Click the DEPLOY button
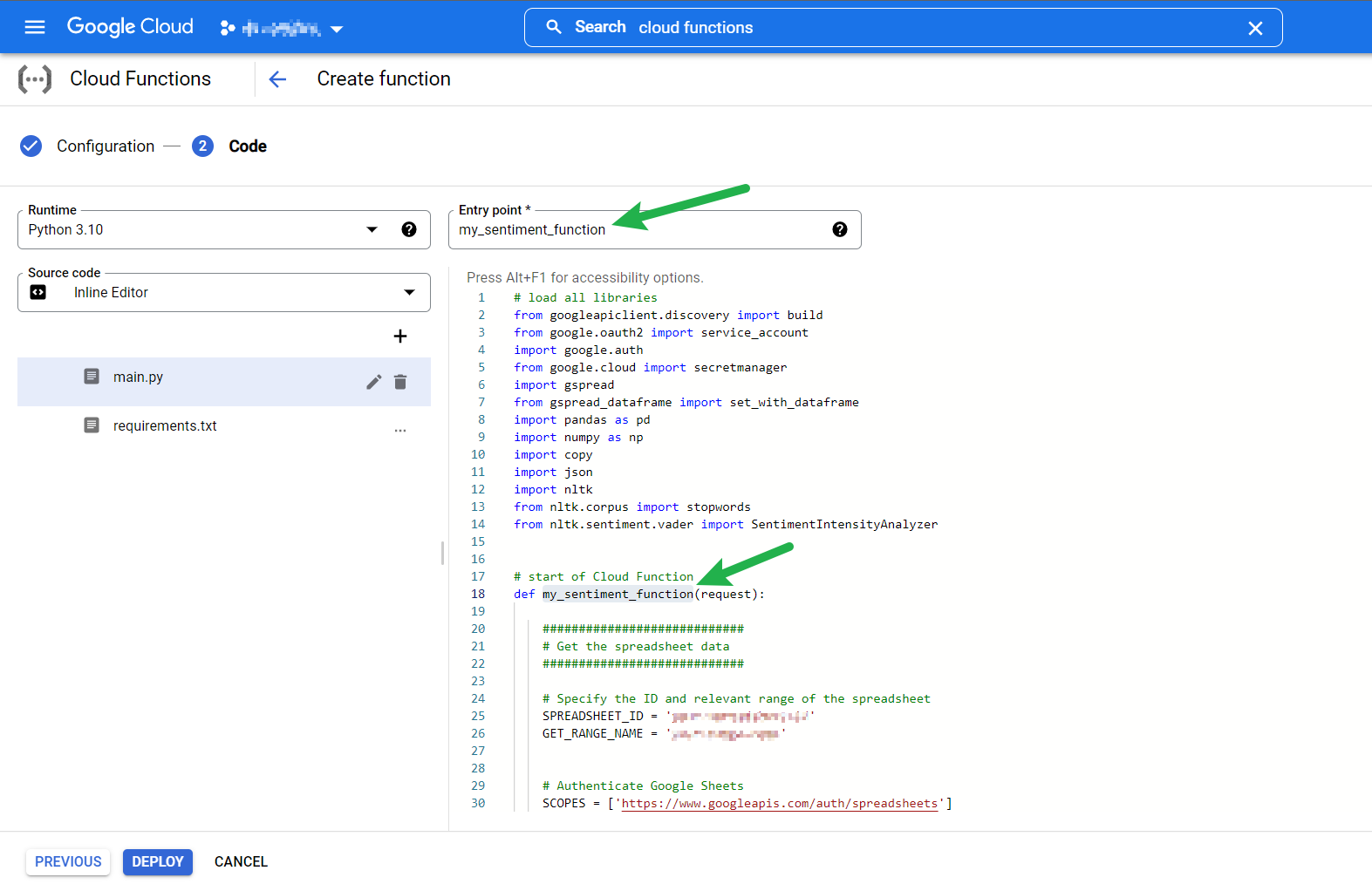 click(x=157, y=861)
